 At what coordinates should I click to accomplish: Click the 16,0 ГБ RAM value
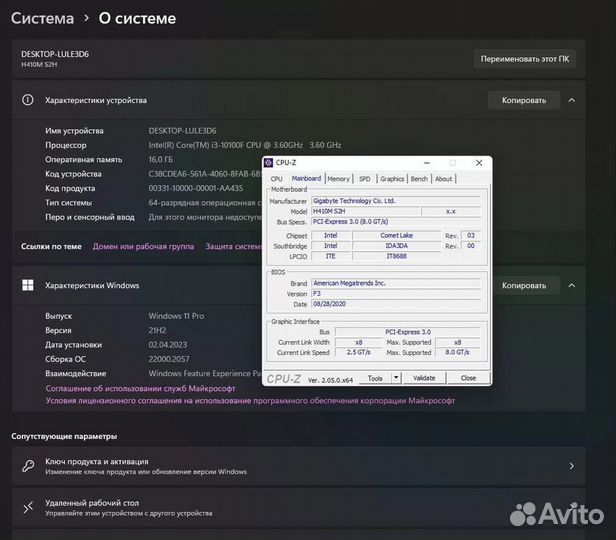pyautogui.click(x=161, y=159)
